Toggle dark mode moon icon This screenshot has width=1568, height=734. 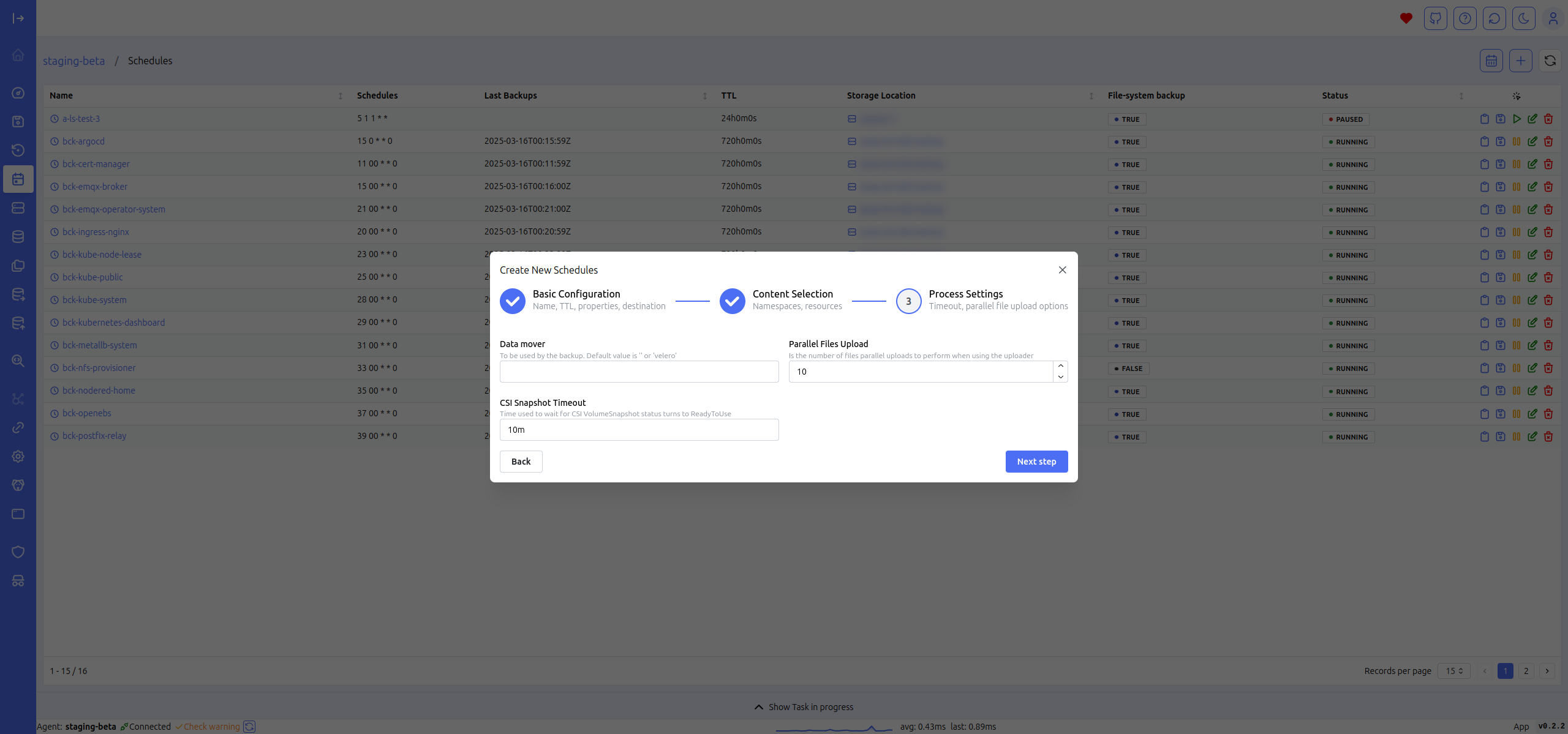[1524, 18]
